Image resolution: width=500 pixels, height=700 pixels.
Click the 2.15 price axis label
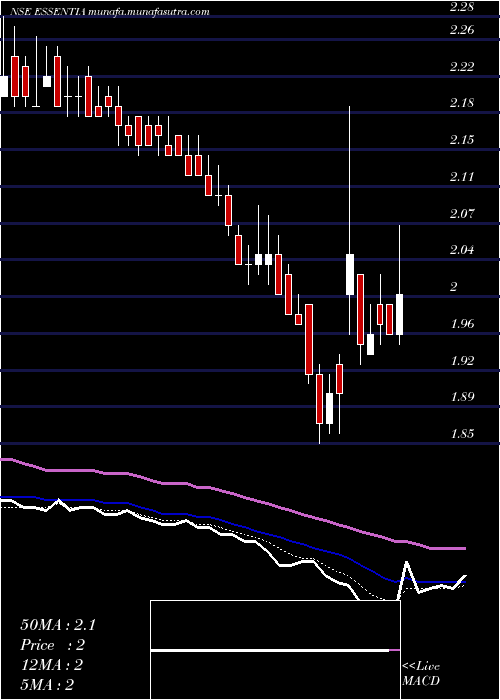click(x=462, y=140)
